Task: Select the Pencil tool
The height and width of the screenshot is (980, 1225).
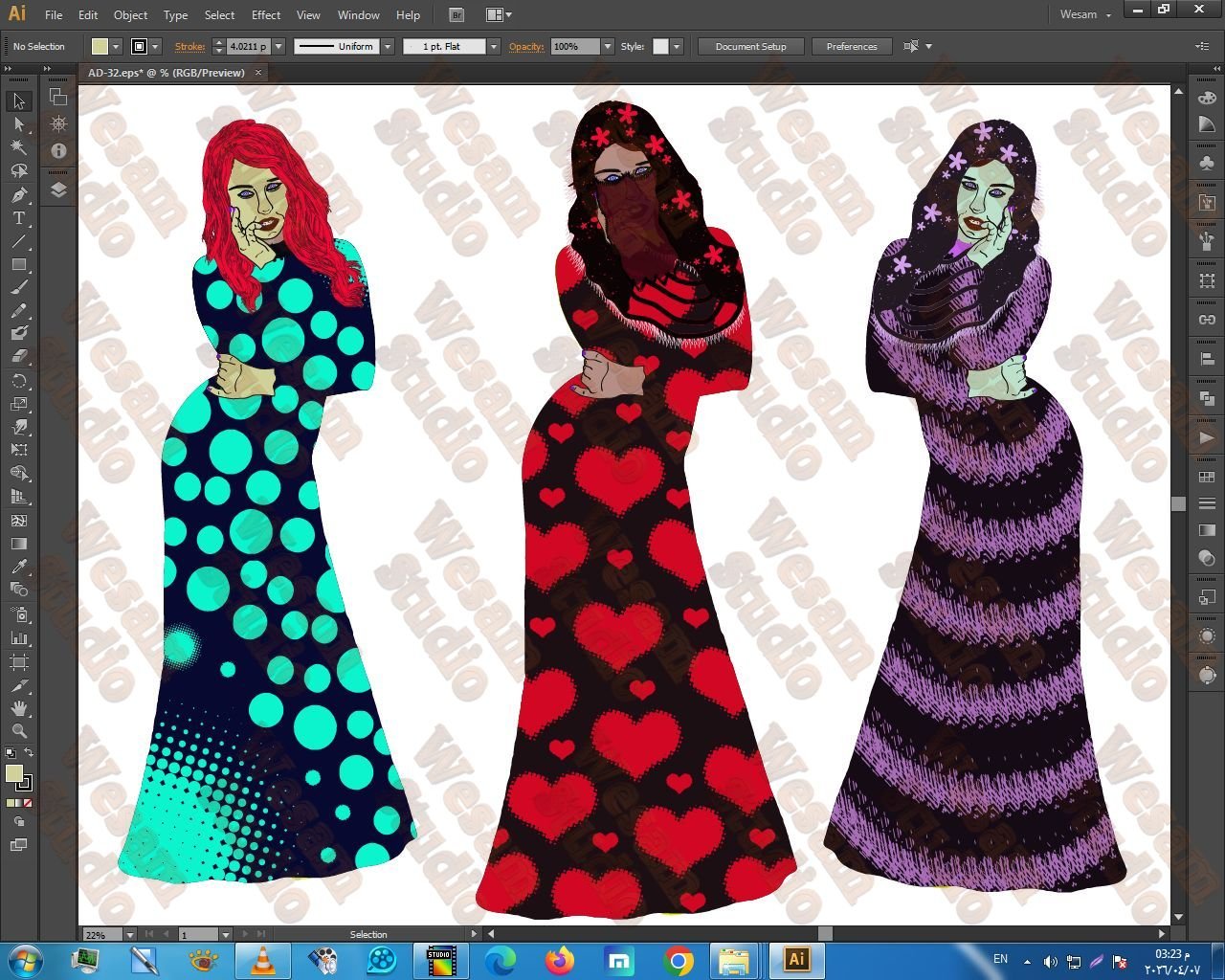Action: coord(19,311)
